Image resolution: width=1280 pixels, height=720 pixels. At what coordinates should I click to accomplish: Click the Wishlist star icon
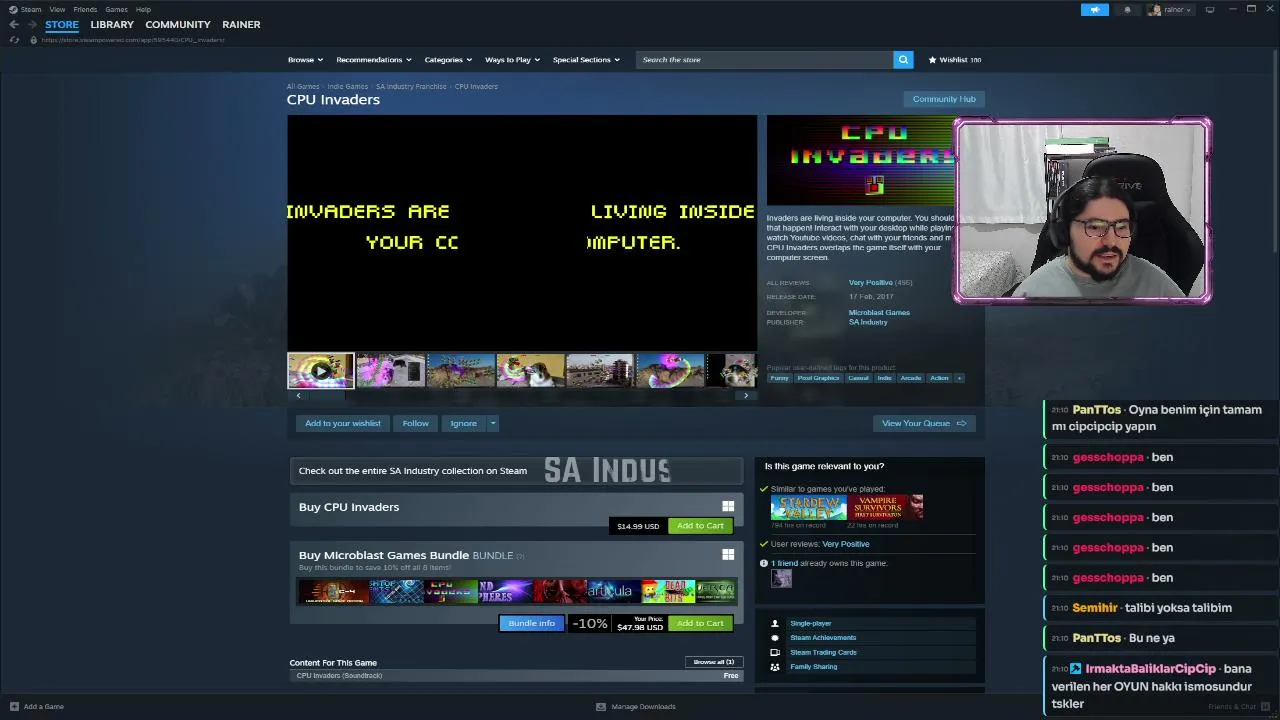[932, 60]
